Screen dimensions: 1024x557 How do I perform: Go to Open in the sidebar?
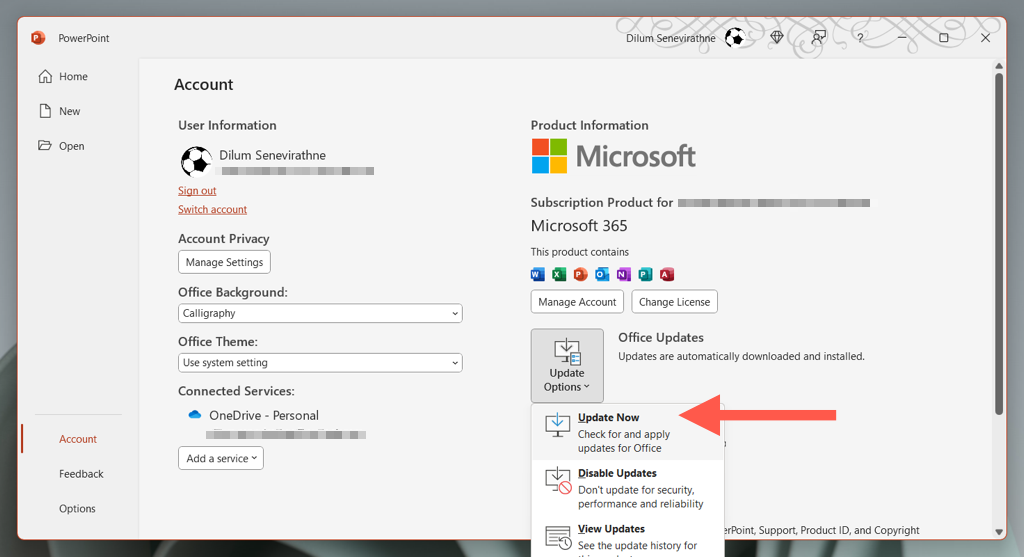[61, 146]
